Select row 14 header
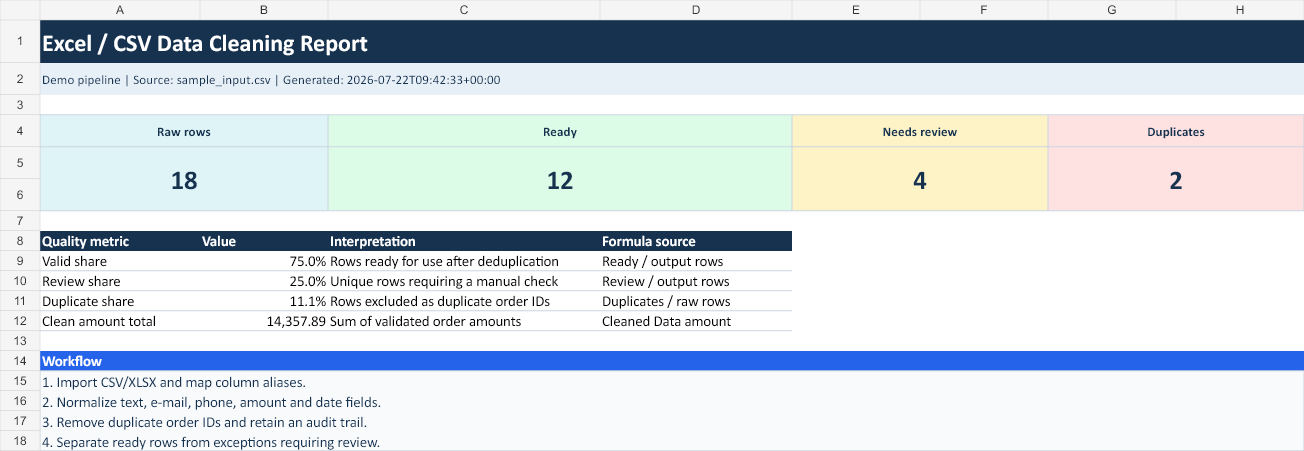1304x451 pixels. click(20, 361)
